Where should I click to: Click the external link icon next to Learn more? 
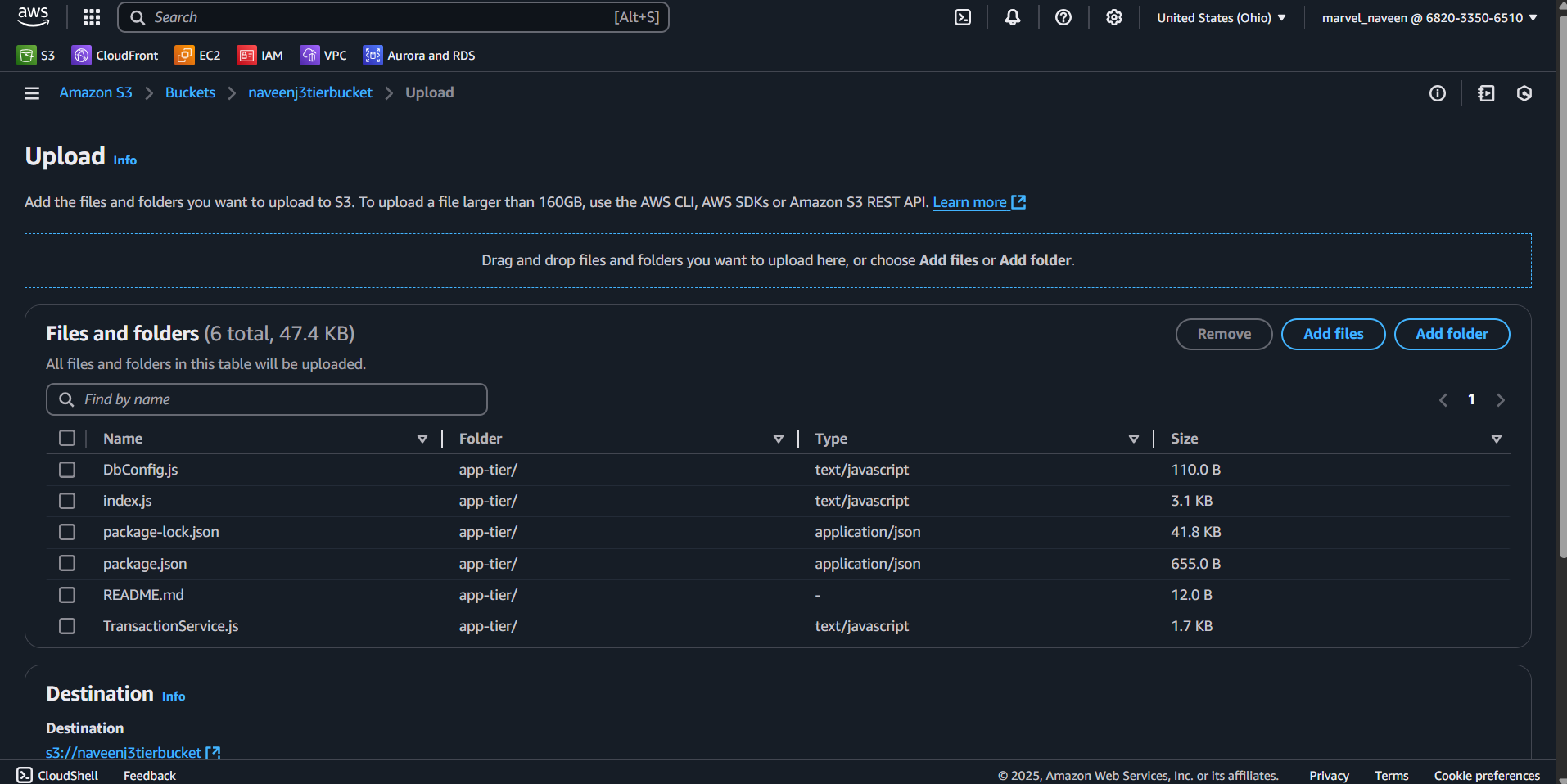[1018, 202]
